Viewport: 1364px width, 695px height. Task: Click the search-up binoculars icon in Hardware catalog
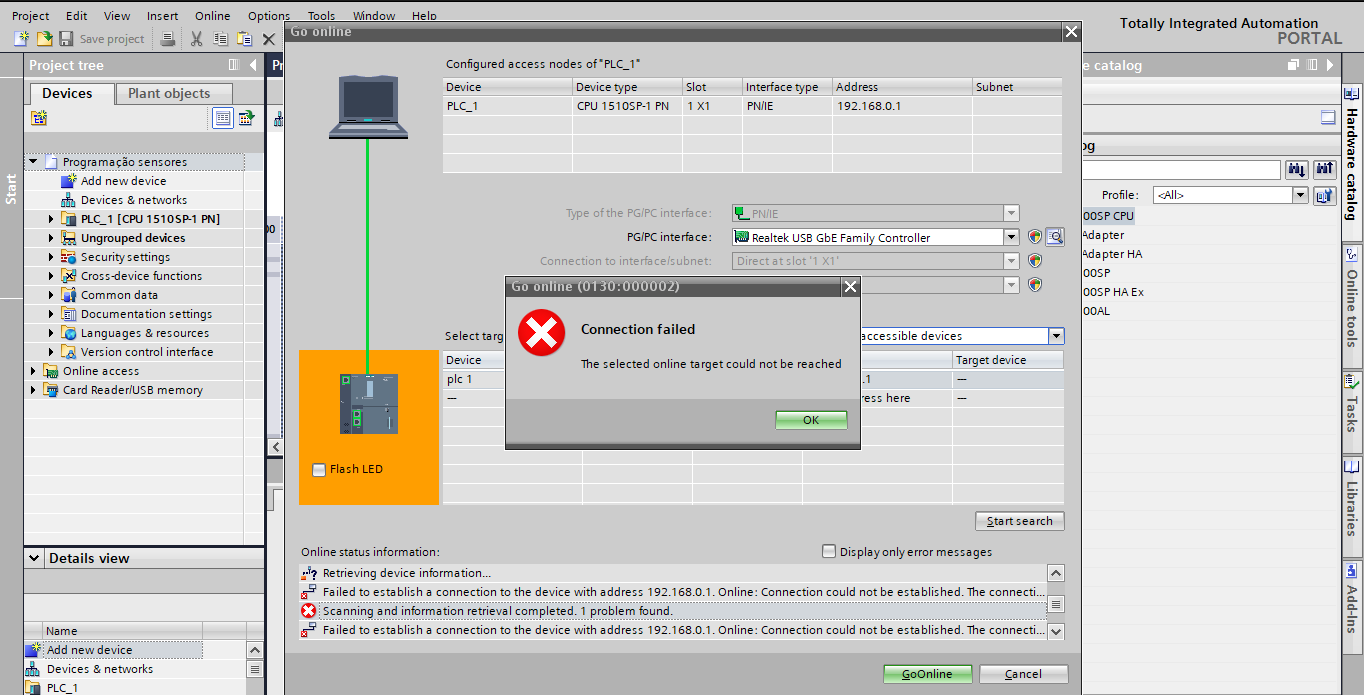click(x=1325, y=170)
